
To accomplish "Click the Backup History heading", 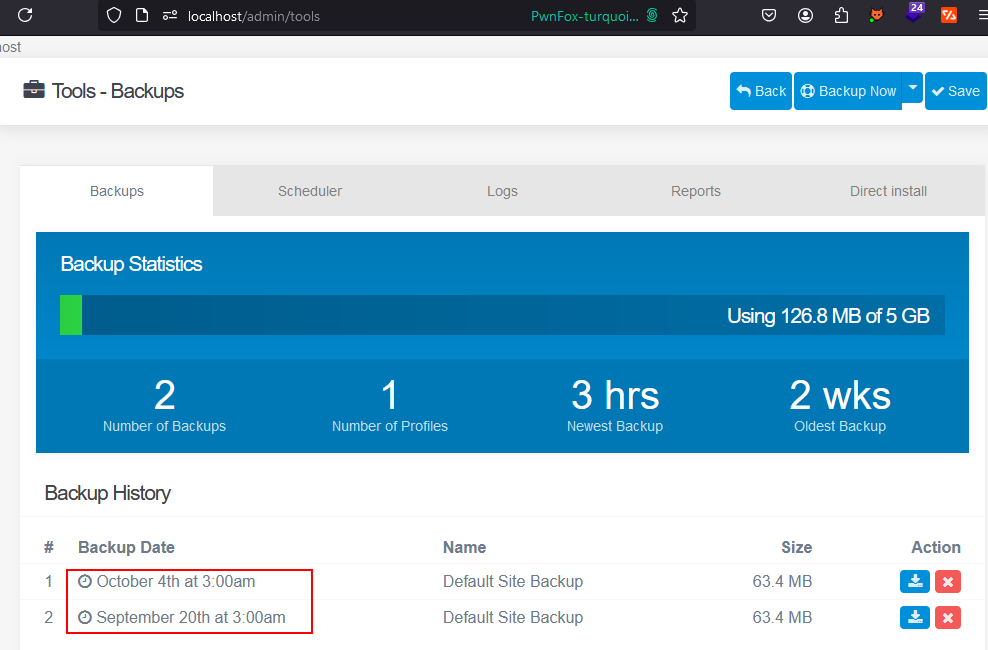I will click(108, 493).
